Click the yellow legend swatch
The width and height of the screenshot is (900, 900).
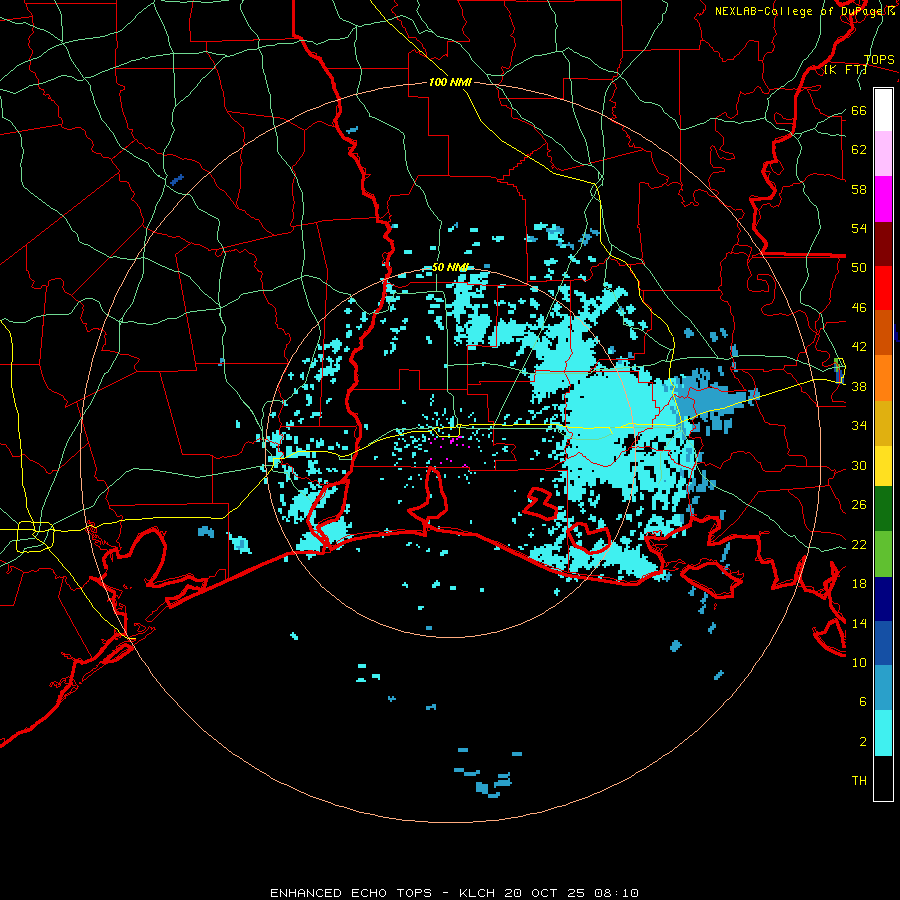pyautogui.click(x=883, y=466)
